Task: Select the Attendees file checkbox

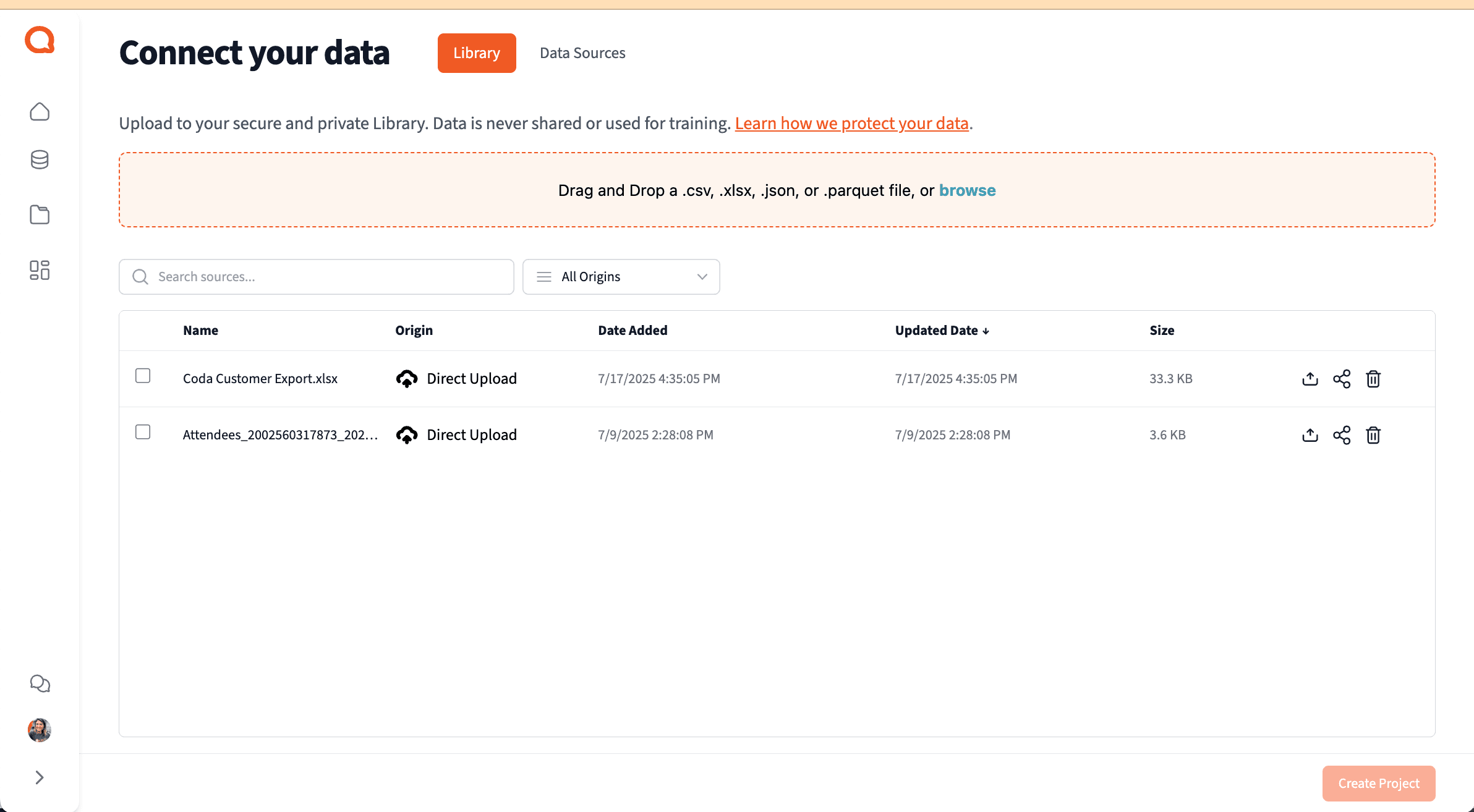Action: pyautogui.click(x=143, y=432)
